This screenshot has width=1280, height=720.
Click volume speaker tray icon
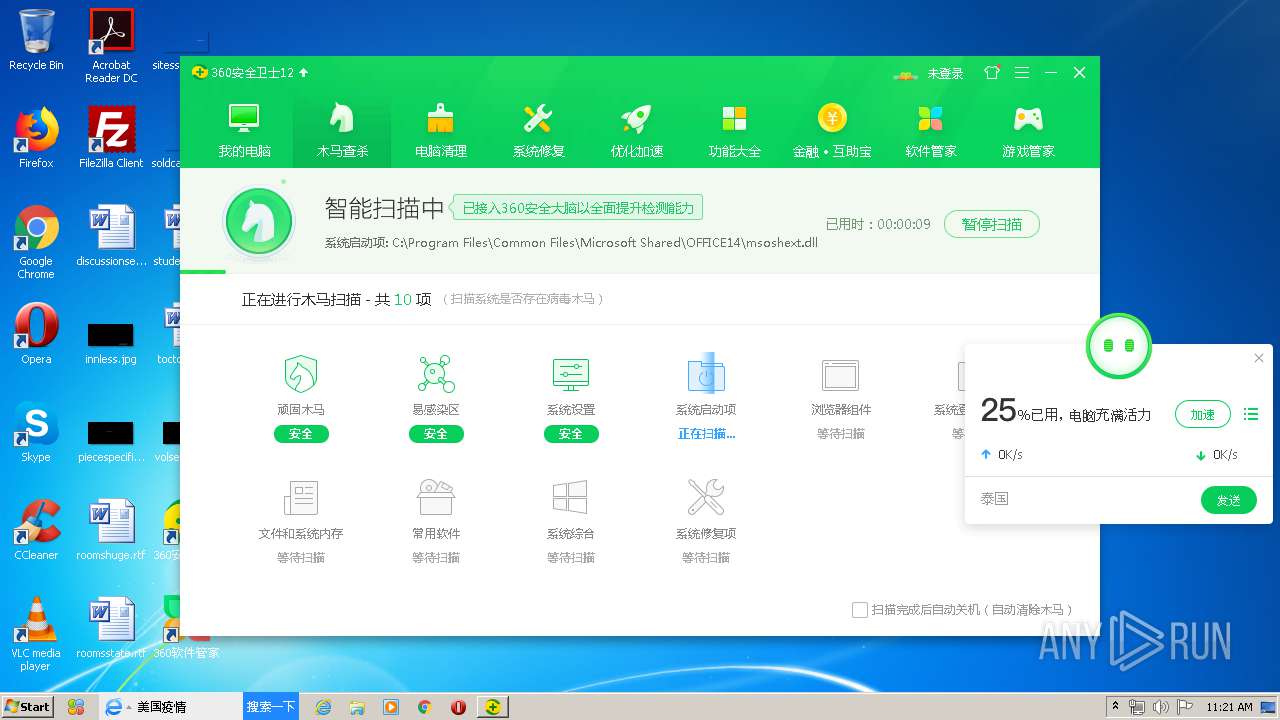click(1158, 707)
